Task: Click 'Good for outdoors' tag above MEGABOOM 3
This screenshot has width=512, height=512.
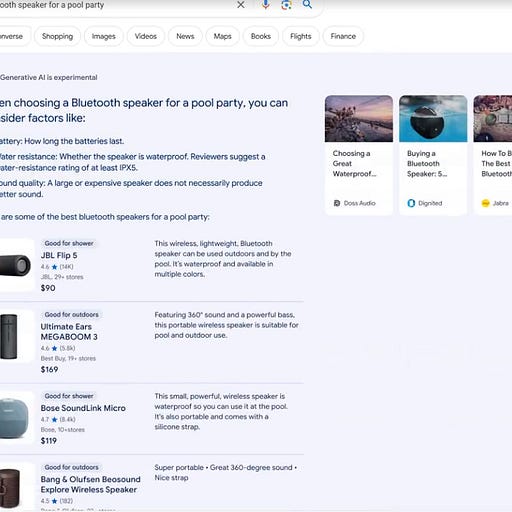Action: pos(72,315)
